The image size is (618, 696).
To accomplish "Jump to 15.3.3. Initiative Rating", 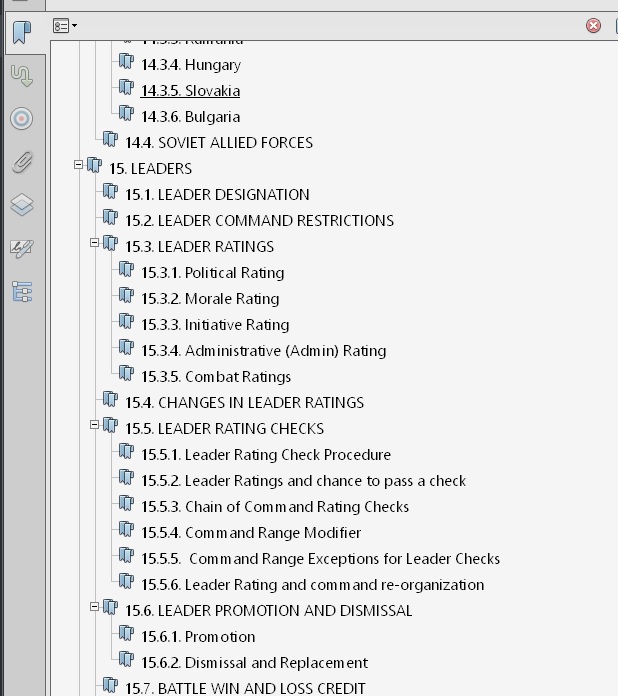I will pos(215,324).
